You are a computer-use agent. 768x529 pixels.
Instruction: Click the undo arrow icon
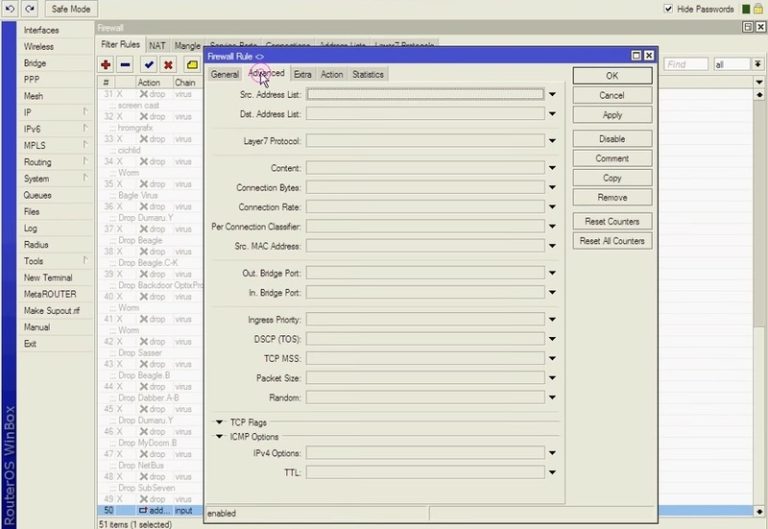(x=10, y=9)
